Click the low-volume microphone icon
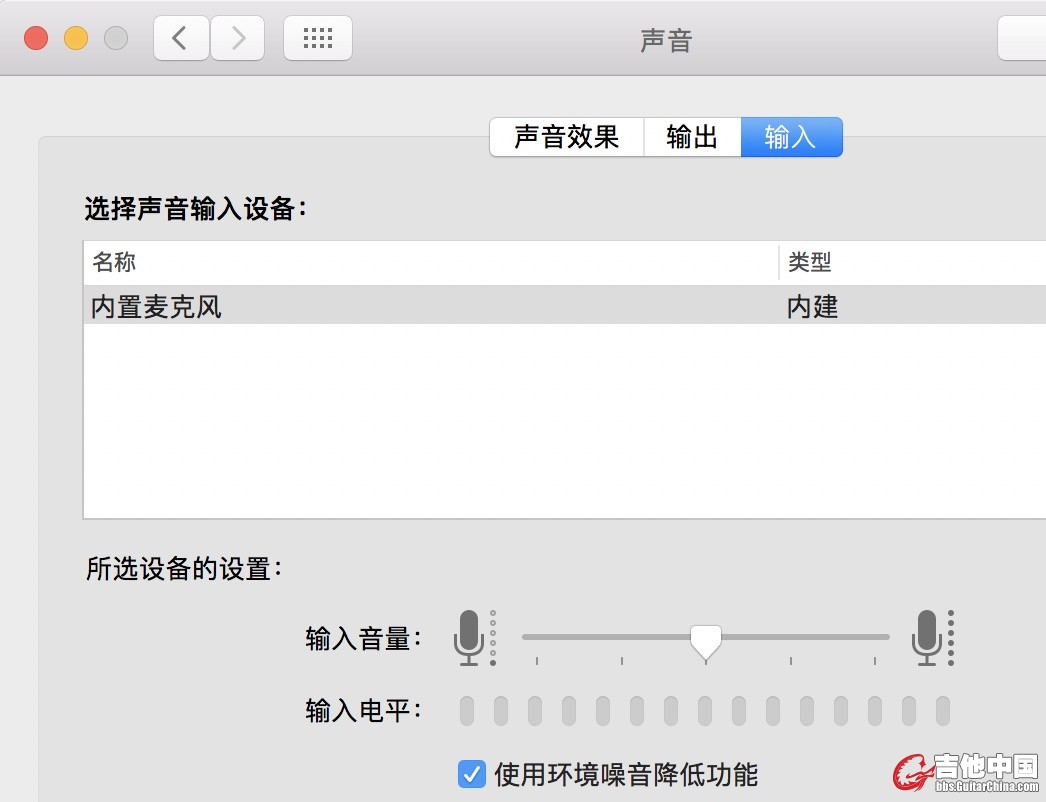This screenshot has width=1046, height=802. 469,637
